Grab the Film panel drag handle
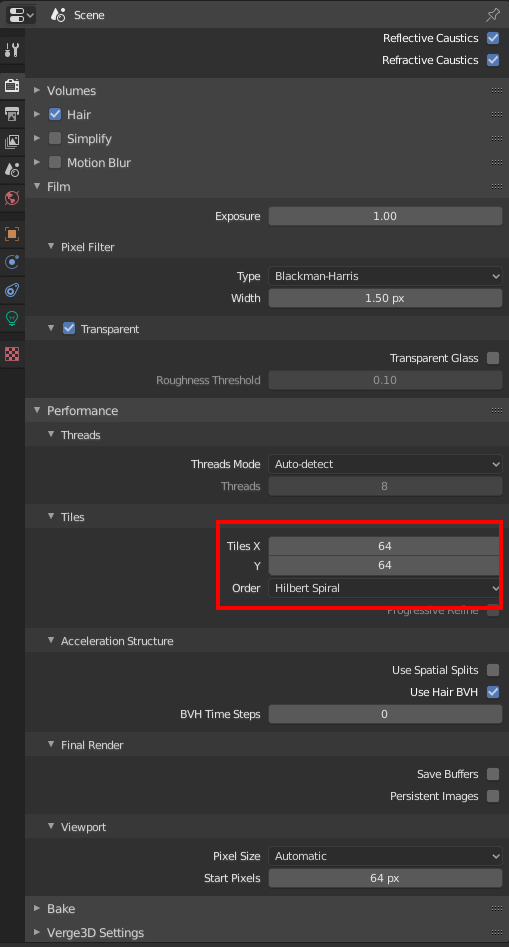The width and height of the screenshot is (509, 947). (497, 187)
